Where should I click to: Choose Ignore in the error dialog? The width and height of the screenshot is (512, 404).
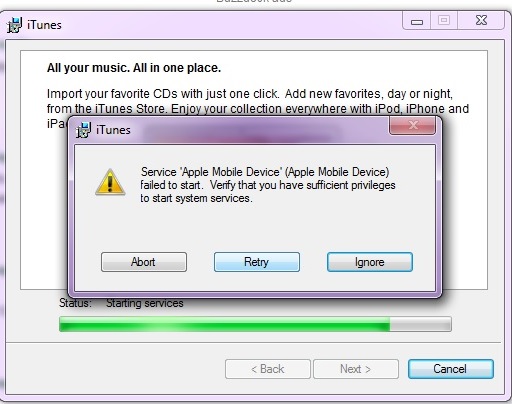370,262
